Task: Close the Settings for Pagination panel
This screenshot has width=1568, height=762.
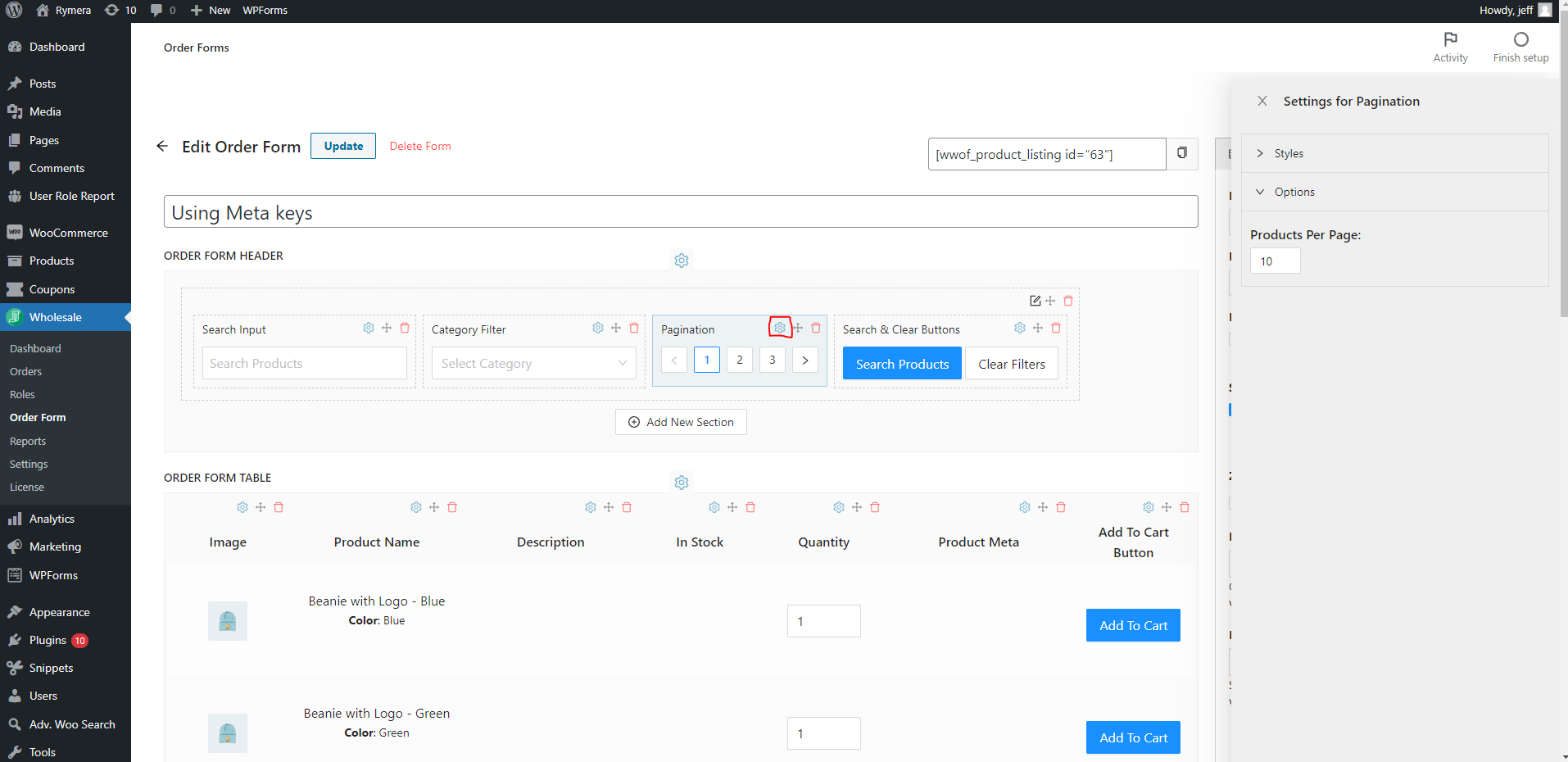Action: 1262,101
